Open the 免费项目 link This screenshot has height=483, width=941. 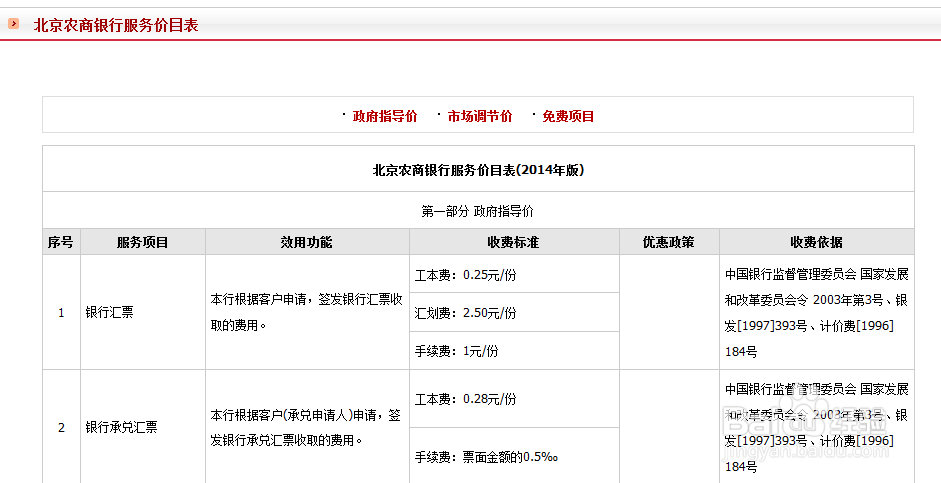(568, 116)
